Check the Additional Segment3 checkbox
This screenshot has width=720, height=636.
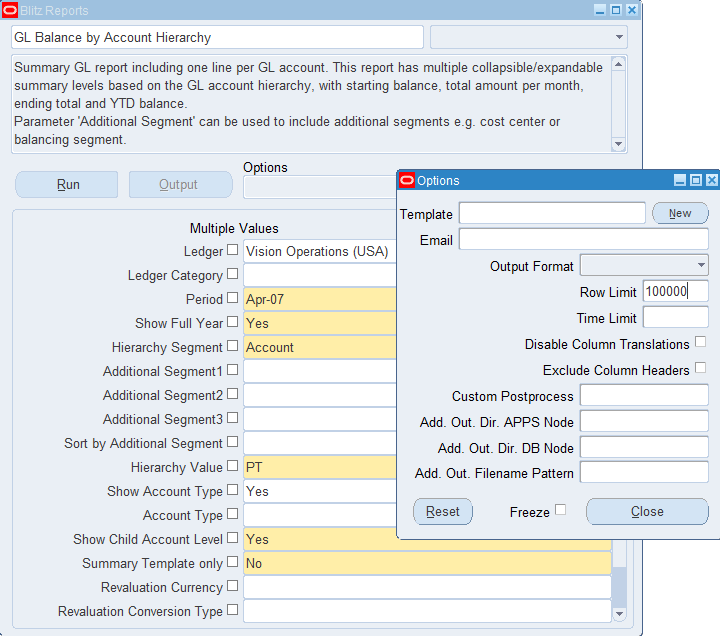pyautogui.click(x=233, y=417)
